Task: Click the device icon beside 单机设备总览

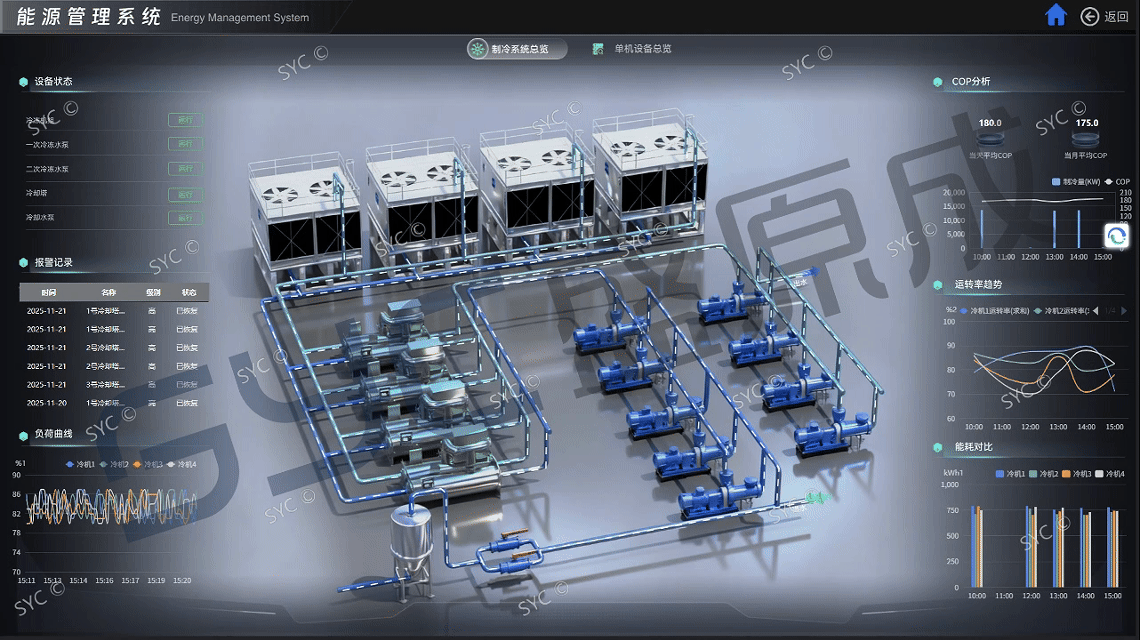Action: tap(598, 49)
